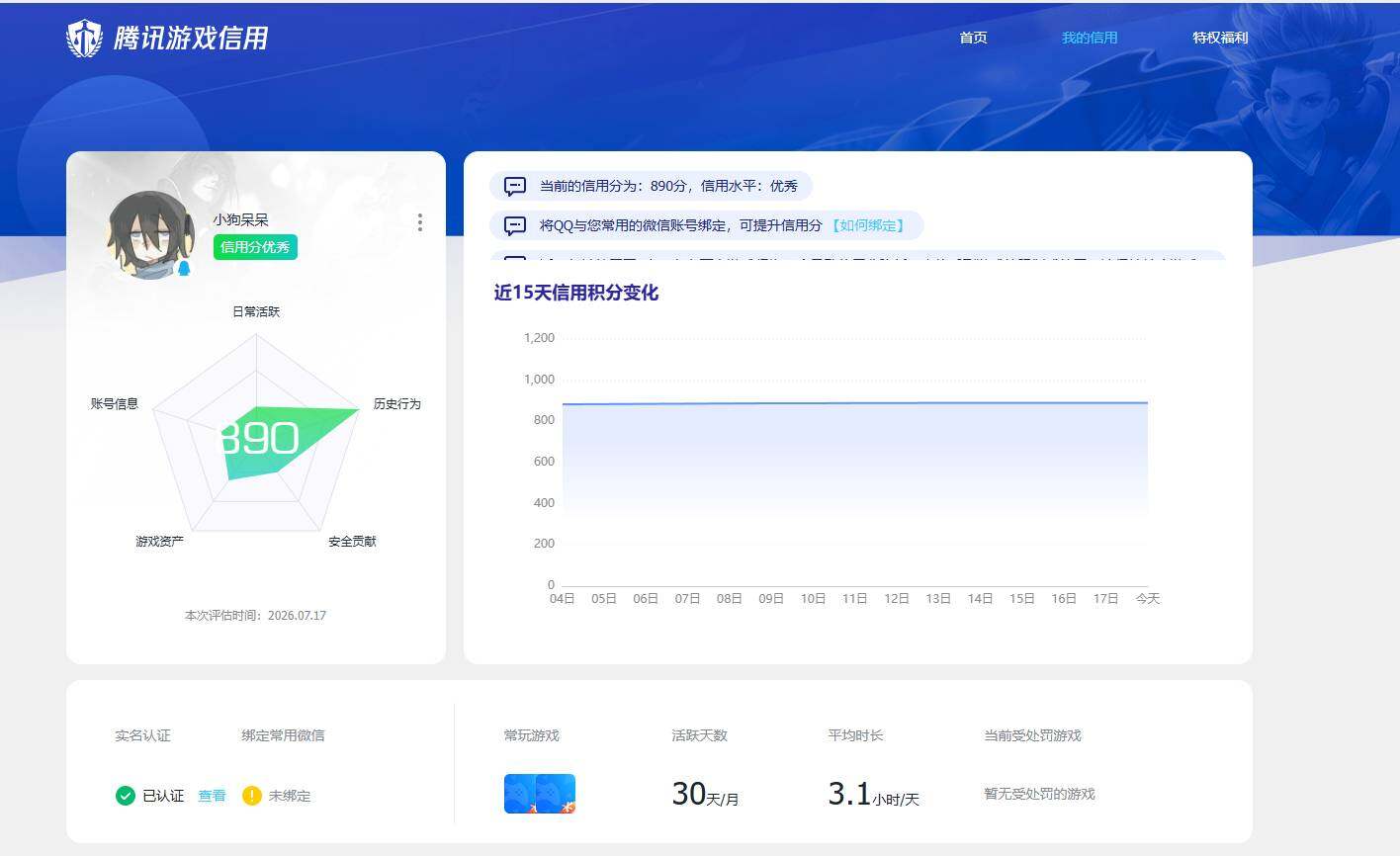Click the 1,200 y-axis value

tap(539, 338)
